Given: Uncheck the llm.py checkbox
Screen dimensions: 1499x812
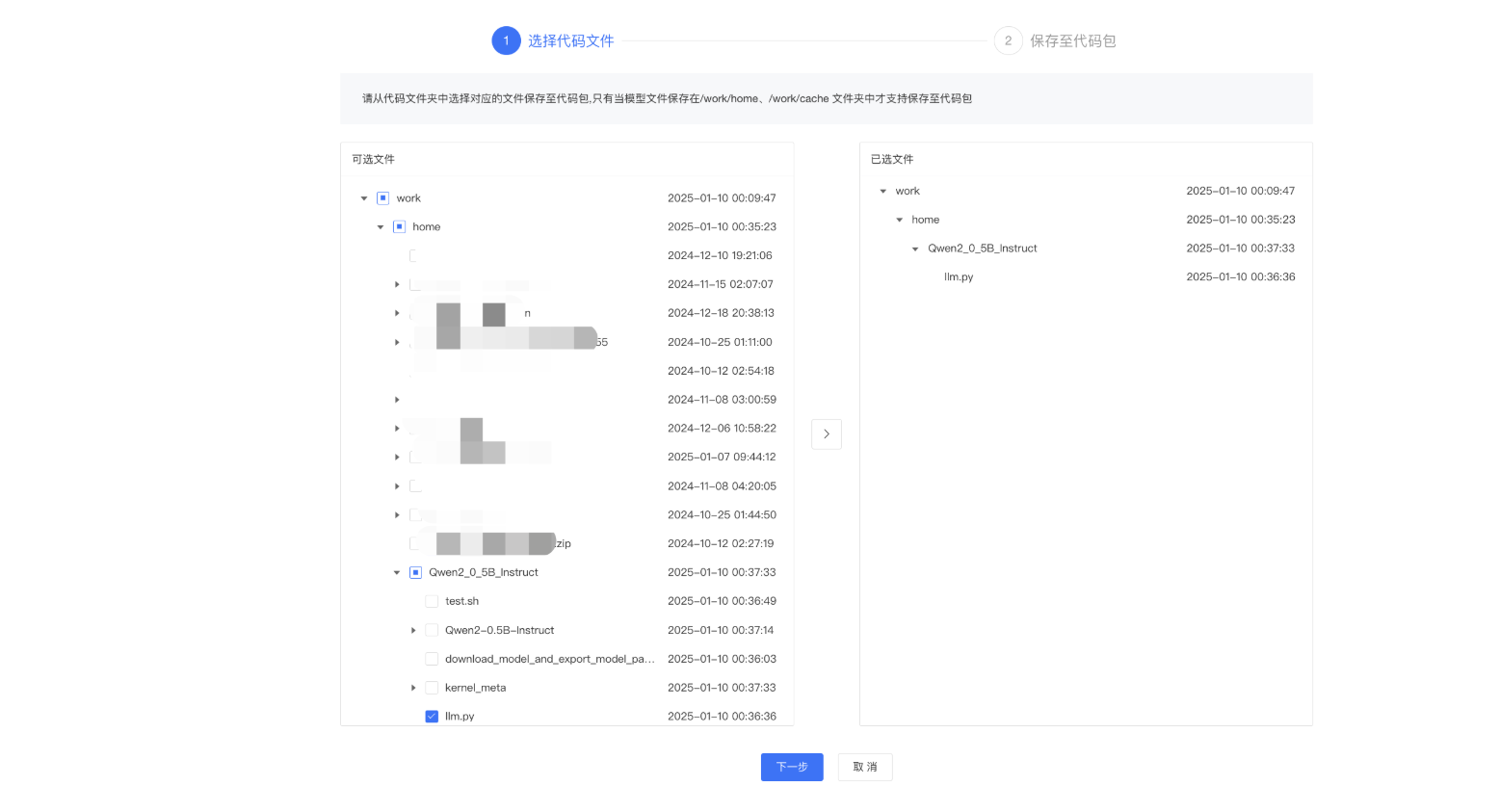Looking at the screenshot, I should [x=432, y=717].
